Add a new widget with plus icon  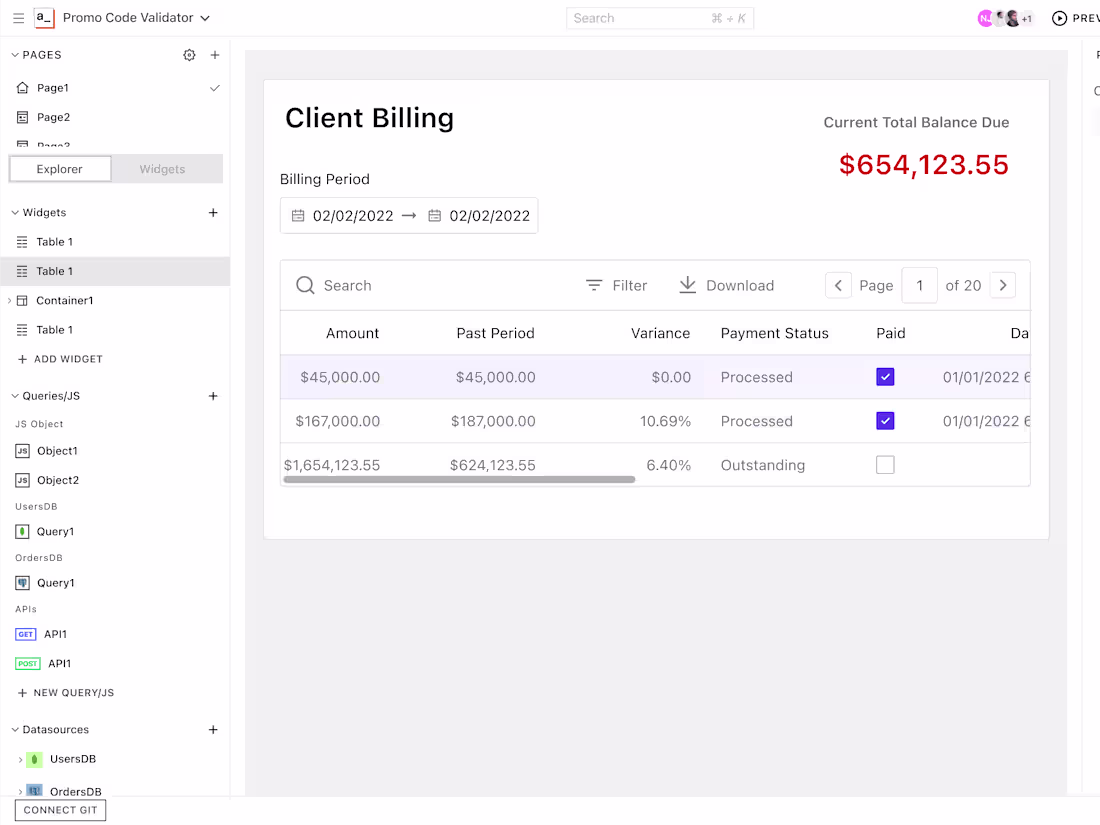point(213,213)
